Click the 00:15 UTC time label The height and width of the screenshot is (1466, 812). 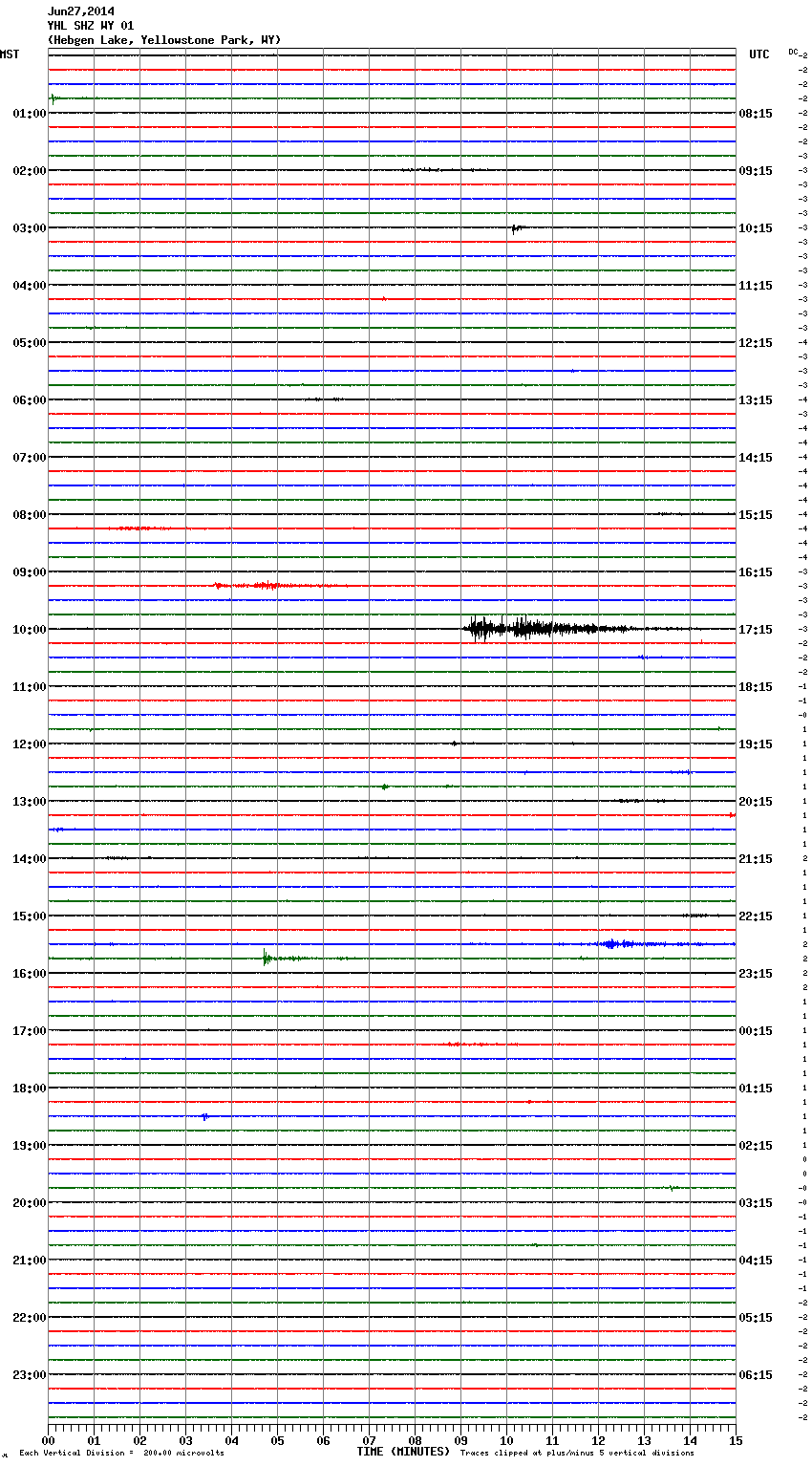point(756,1031)
